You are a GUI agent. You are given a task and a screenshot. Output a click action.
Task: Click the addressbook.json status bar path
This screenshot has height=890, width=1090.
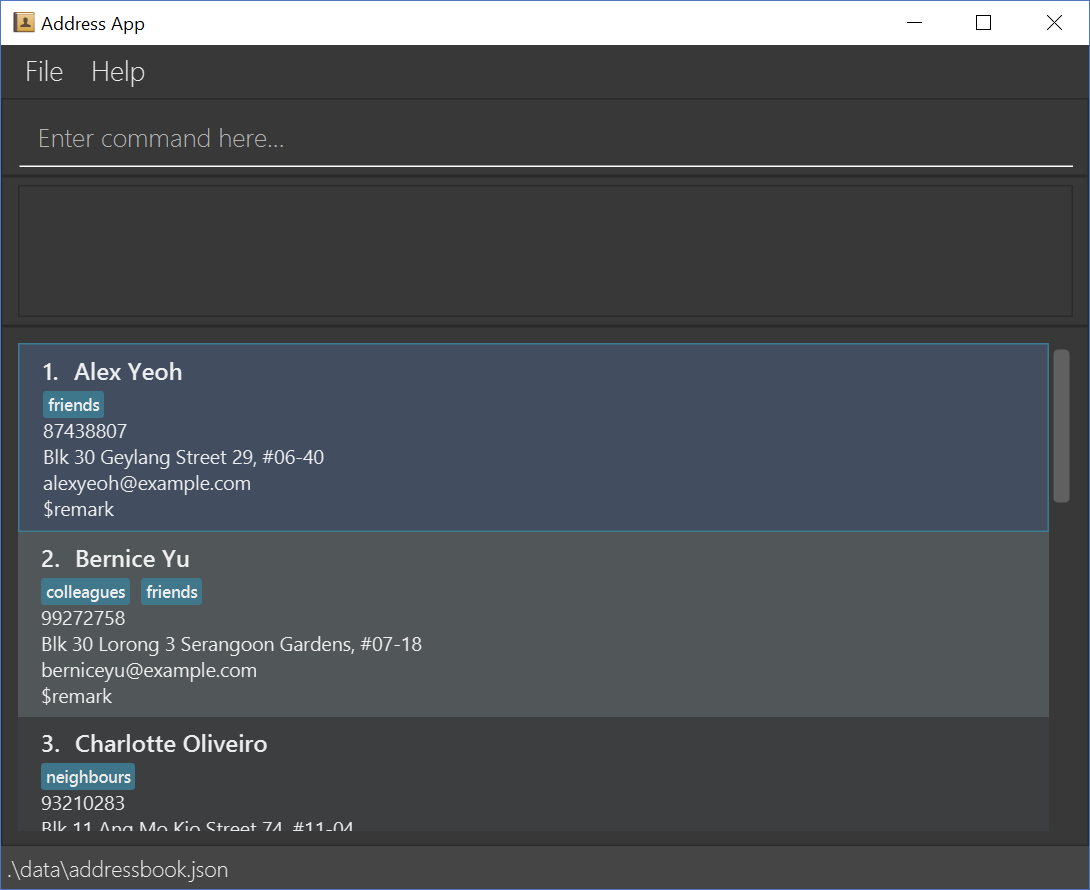(x=118, y=869)
